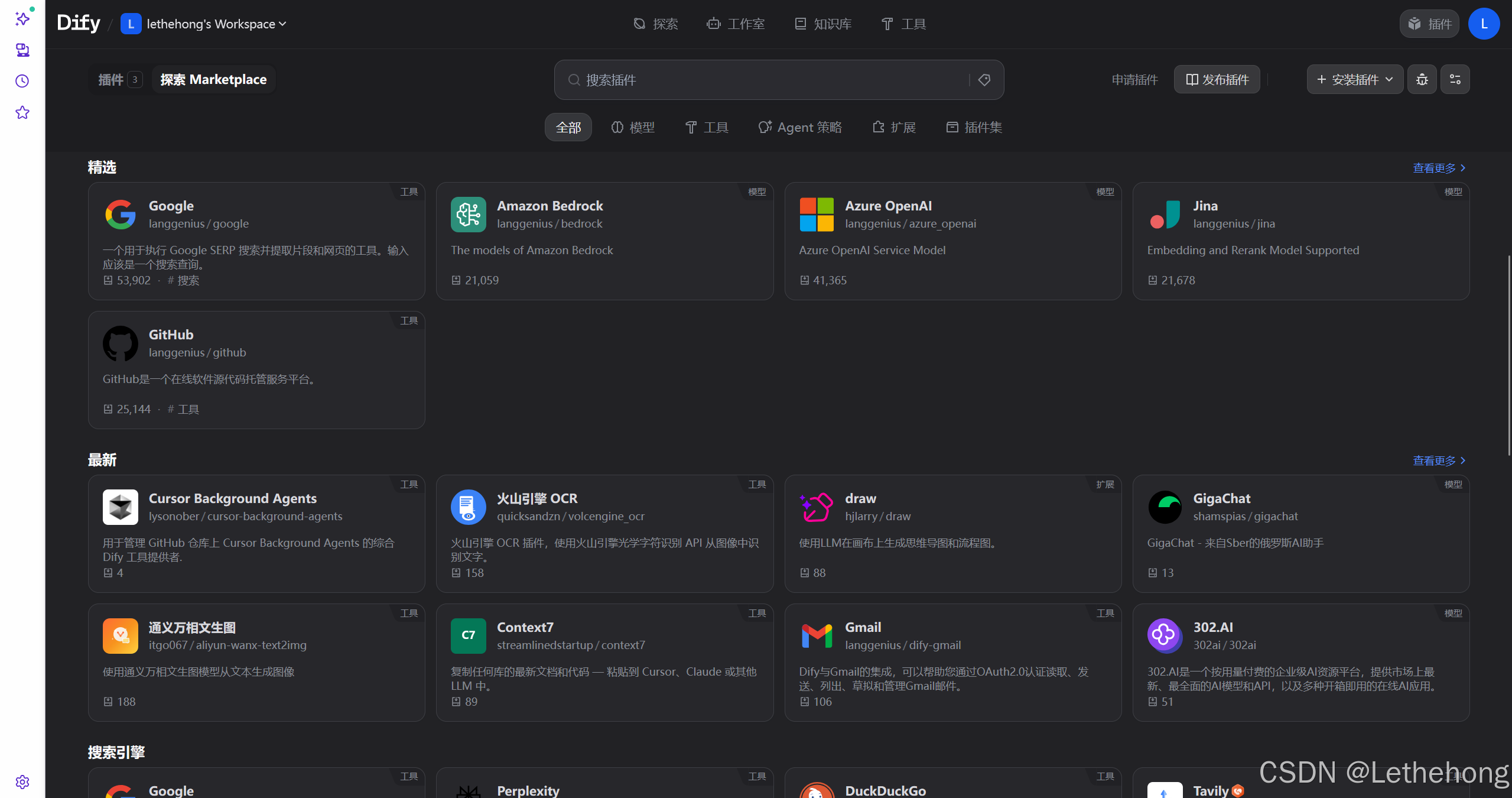
Task: Open the settings gear in left sidebar
Action: [22, 781]
